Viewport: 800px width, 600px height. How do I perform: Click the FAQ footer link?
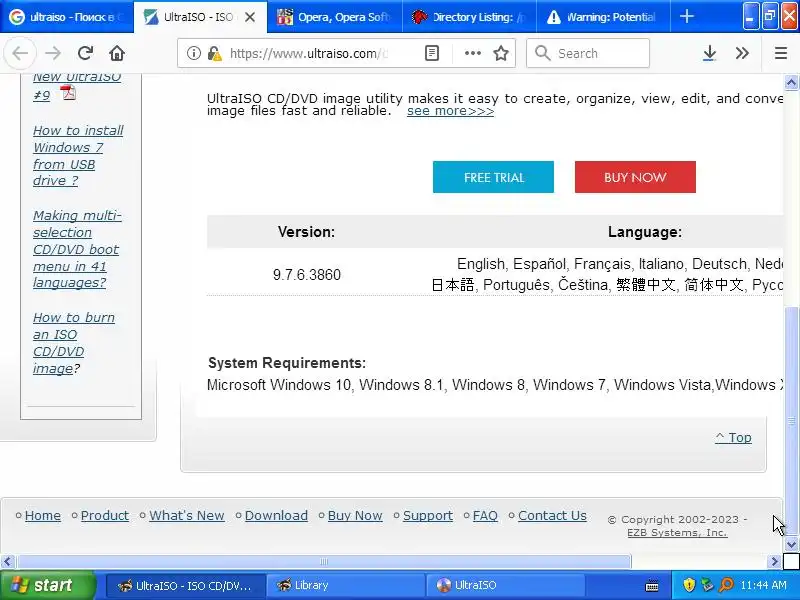click(485, 515)
